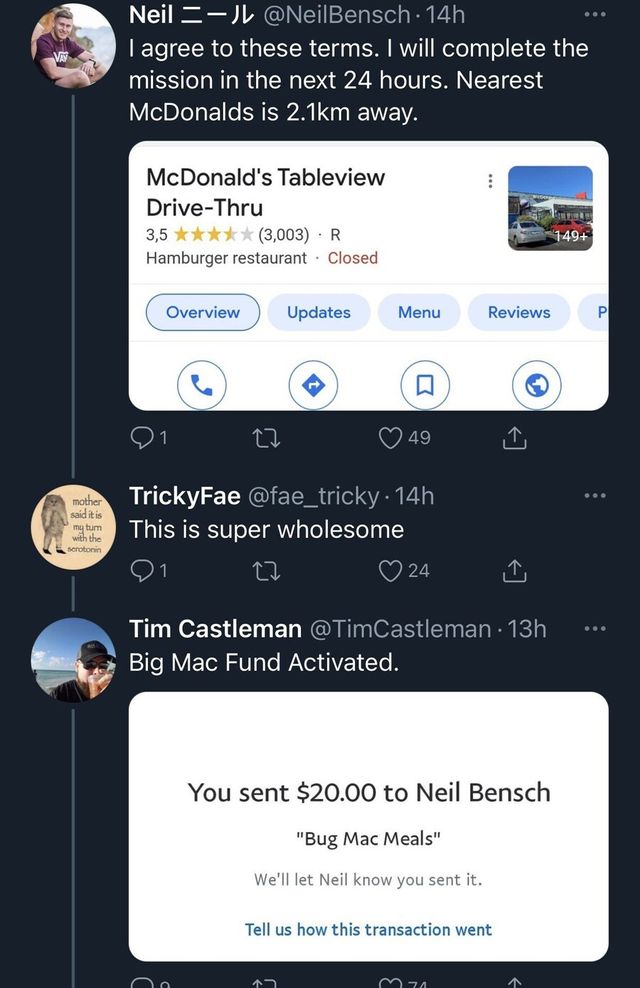Select the Reviews tab for McDonald's Tableview
This screenshot has height=988, width=640.
click(519, 312)
